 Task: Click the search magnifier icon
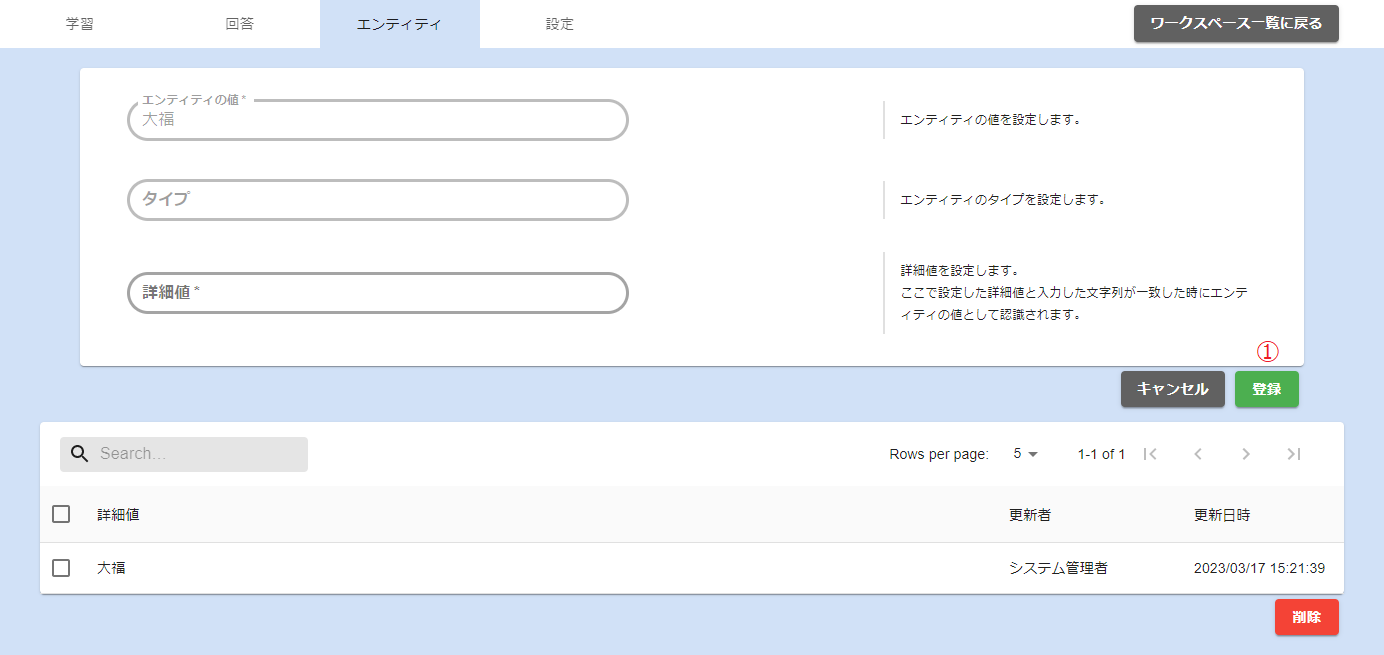(x=79, y=454)
